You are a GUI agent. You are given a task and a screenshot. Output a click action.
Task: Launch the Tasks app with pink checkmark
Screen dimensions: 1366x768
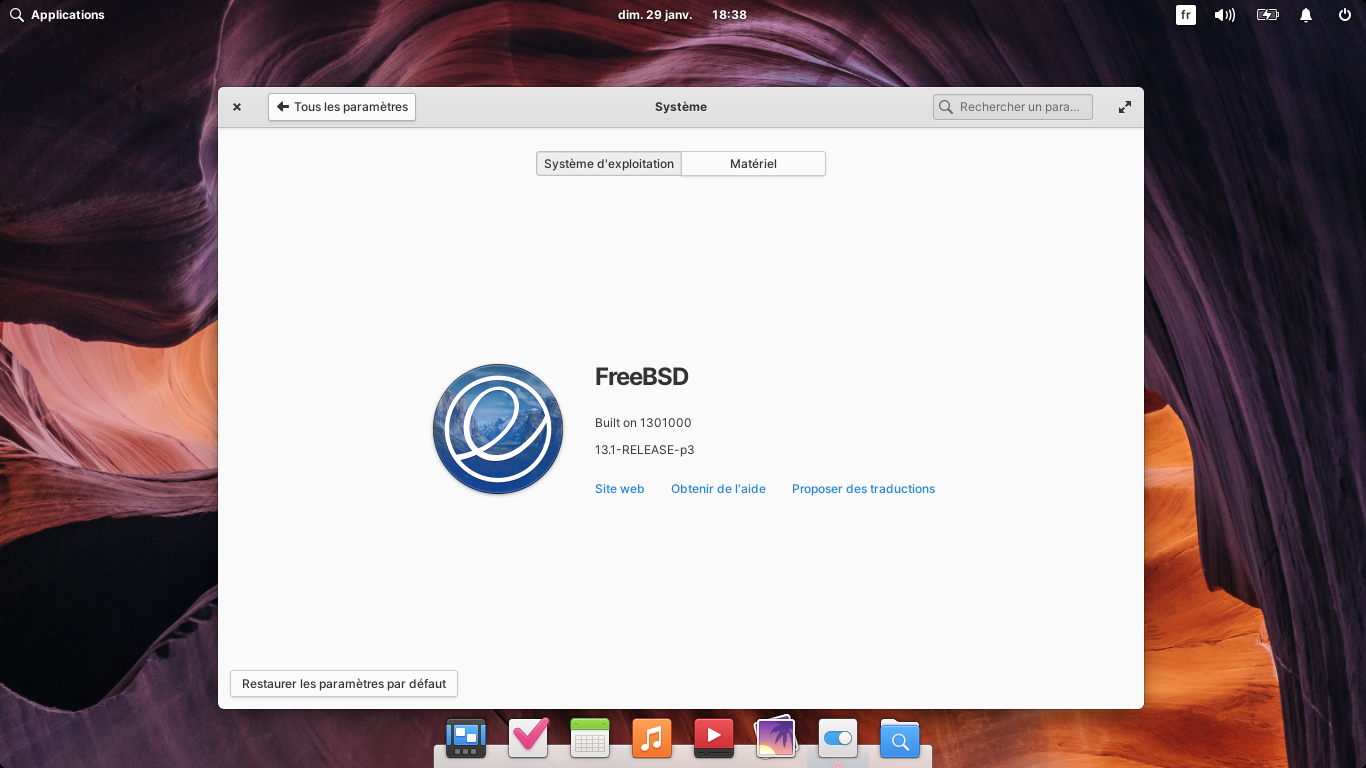(528, 738)
